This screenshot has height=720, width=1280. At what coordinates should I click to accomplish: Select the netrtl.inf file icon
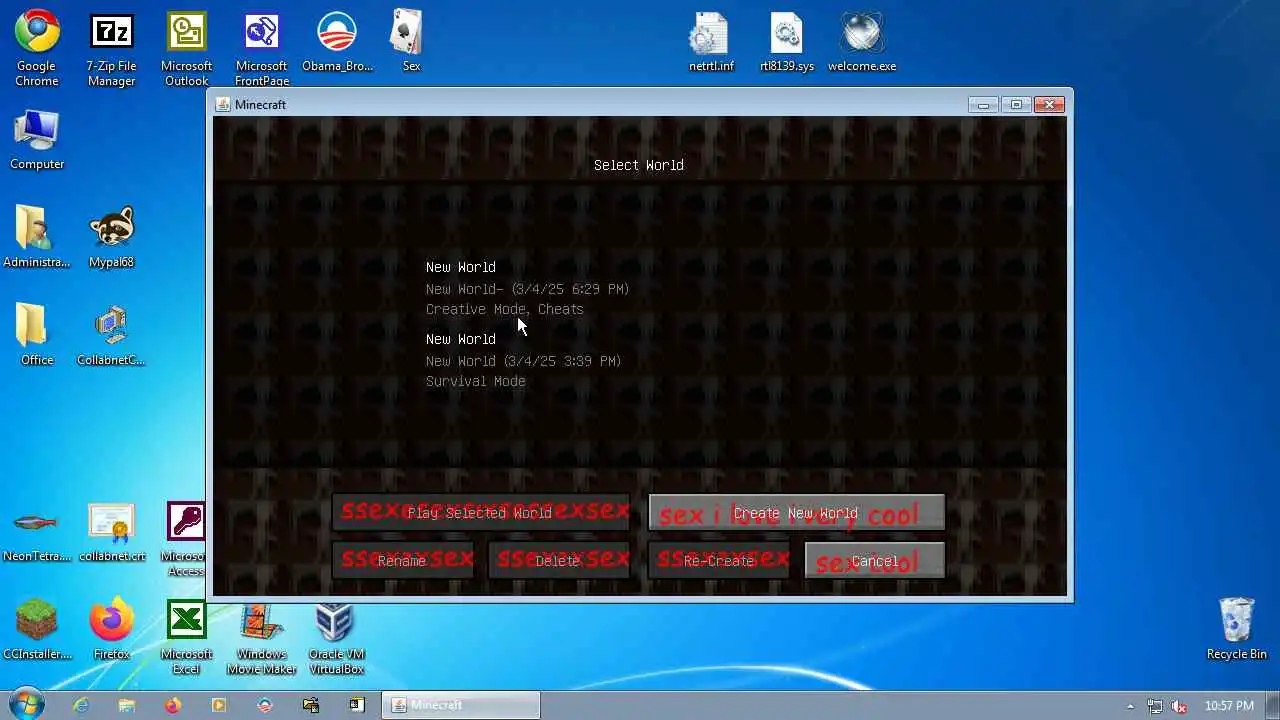(711, 42)
